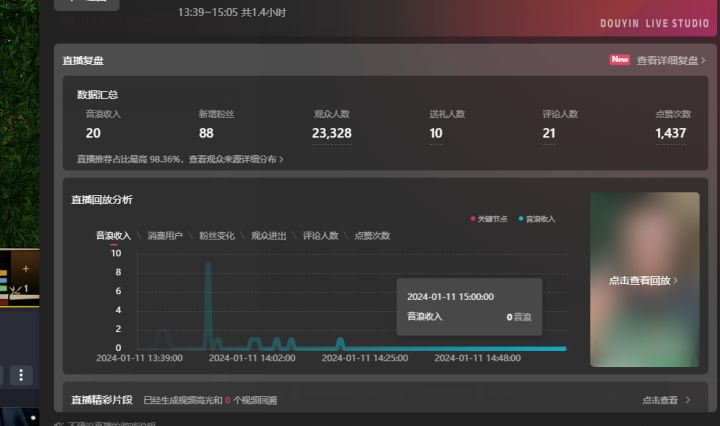720x426 pixels.
Task: Click x-axis label 2024-01-11 13:39:00
Action: pos(139,358)
